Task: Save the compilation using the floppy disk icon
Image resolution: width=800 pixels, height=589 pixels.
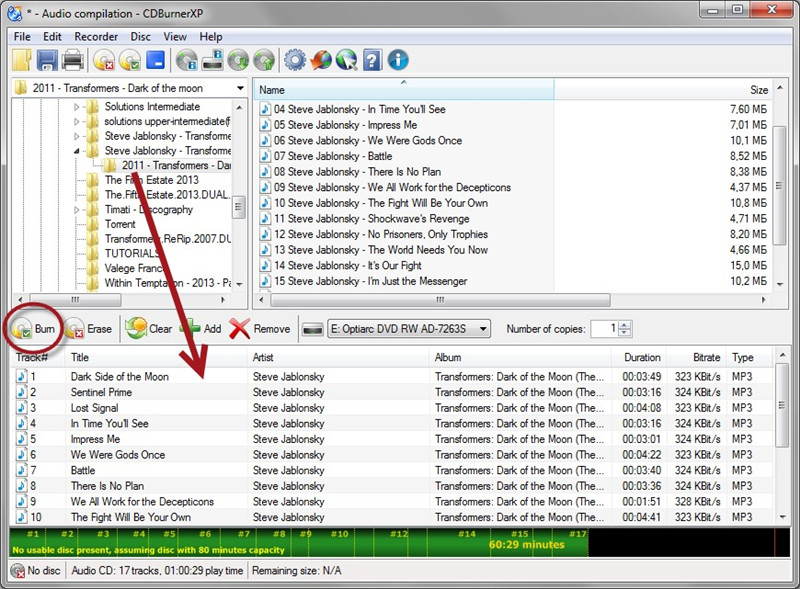Action: [x=46, y=61]
